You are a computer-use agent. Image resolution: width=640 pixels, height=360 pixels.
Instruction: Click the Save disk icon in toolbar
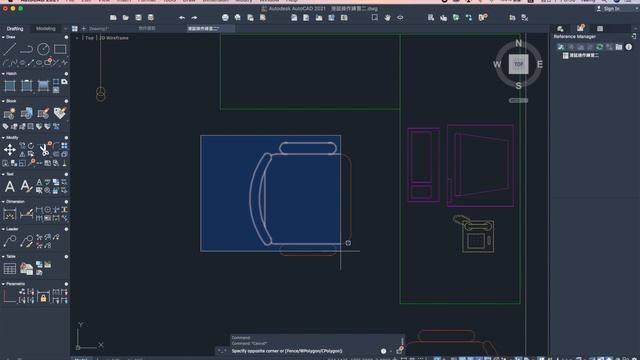tap(138, 18)
